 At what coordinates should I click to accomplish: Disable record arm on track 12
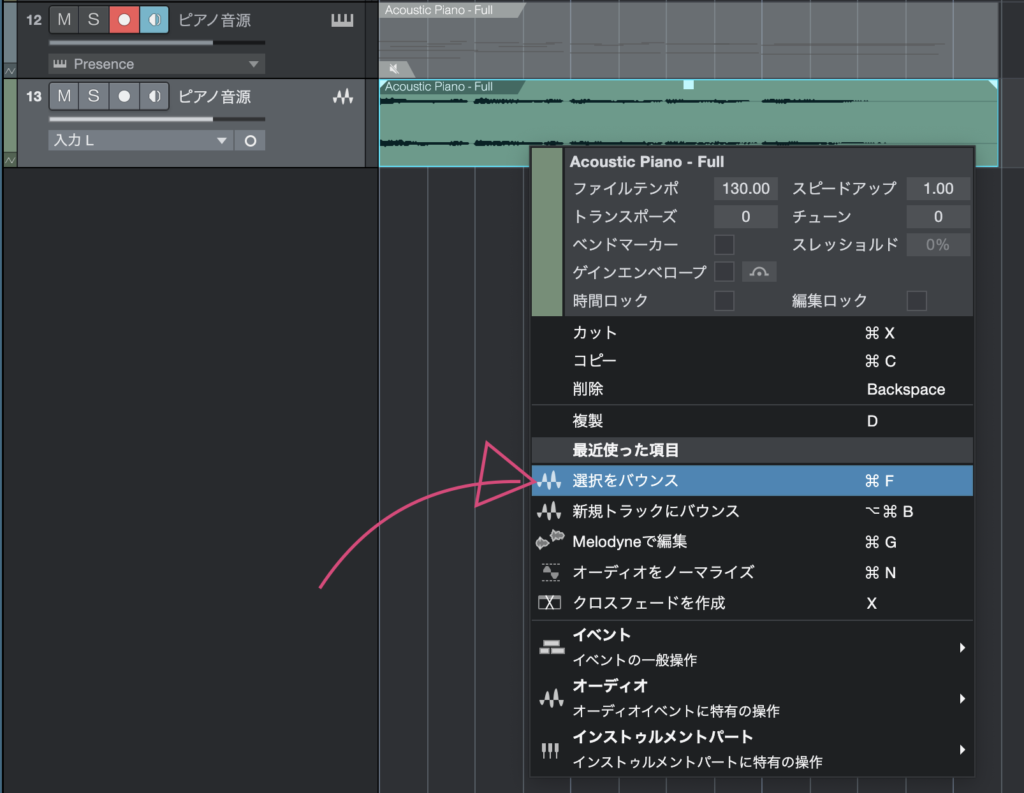pyautogui.click(x=124, y=19)
